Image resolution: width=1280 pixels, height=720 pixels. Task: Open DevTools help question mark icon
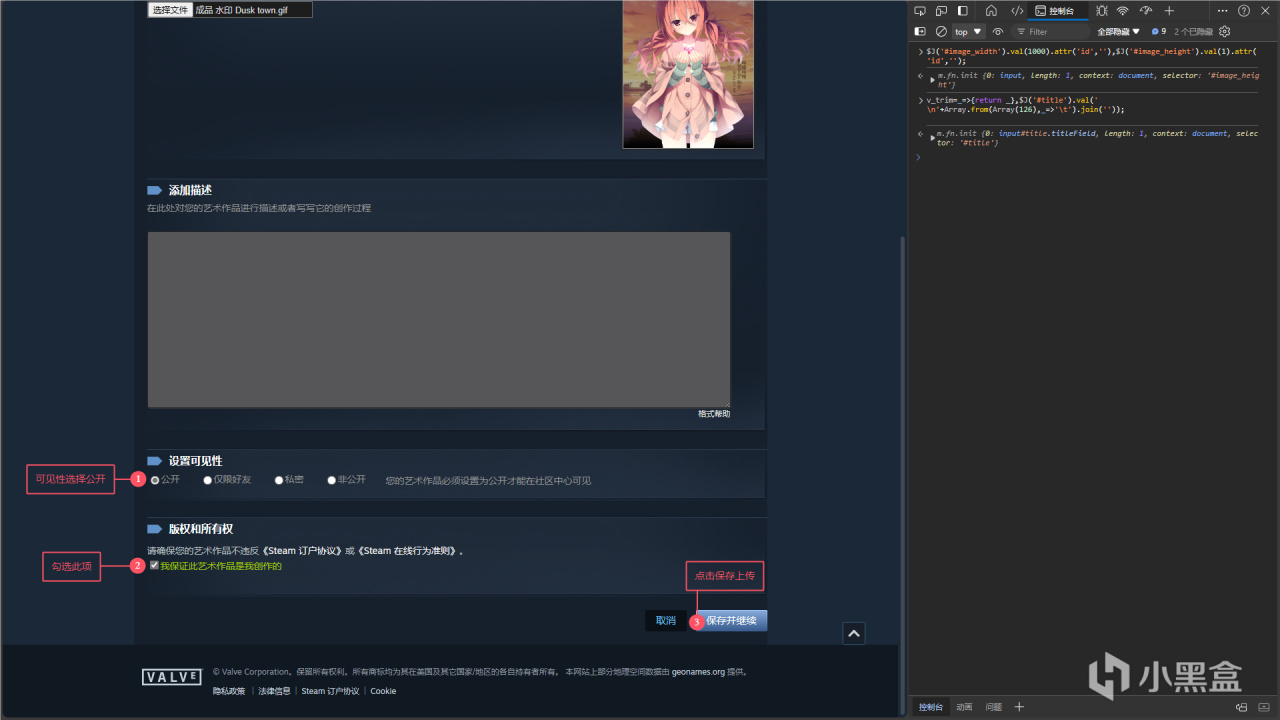1244,11
